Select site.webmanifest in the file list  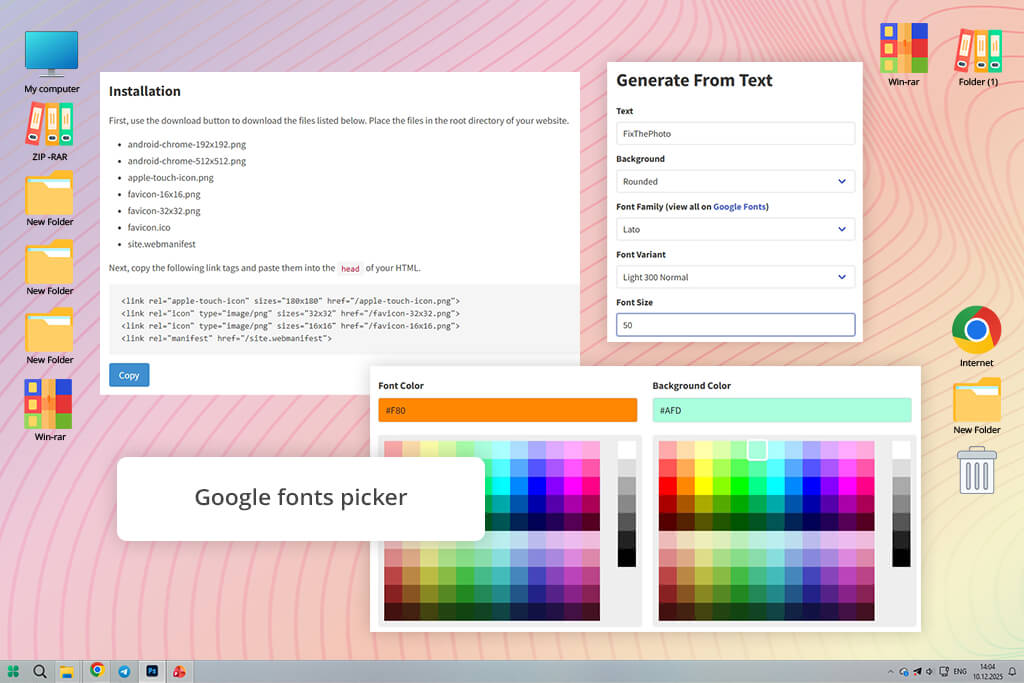161,244
